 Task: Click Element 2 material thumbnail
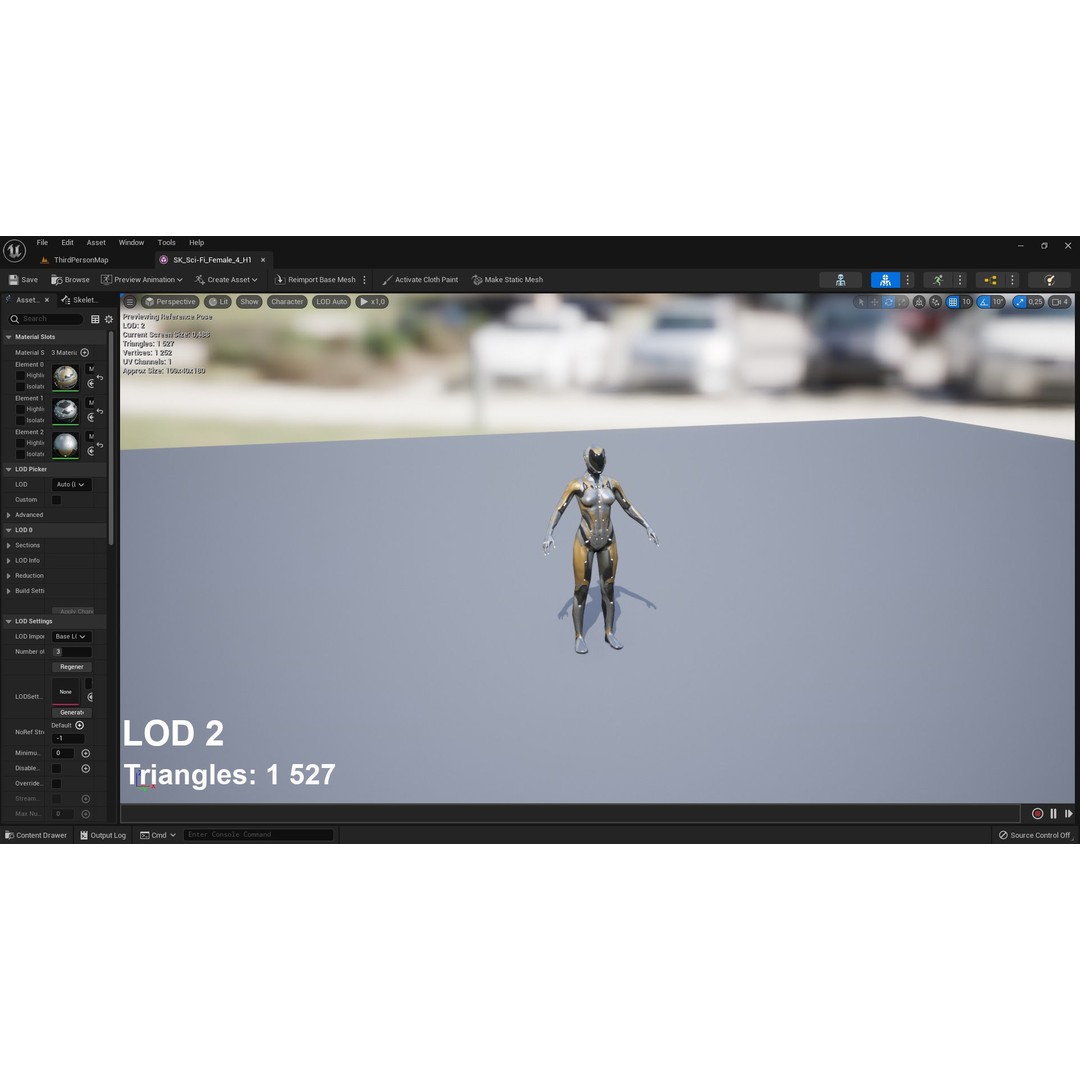click(x=65, y=446)
